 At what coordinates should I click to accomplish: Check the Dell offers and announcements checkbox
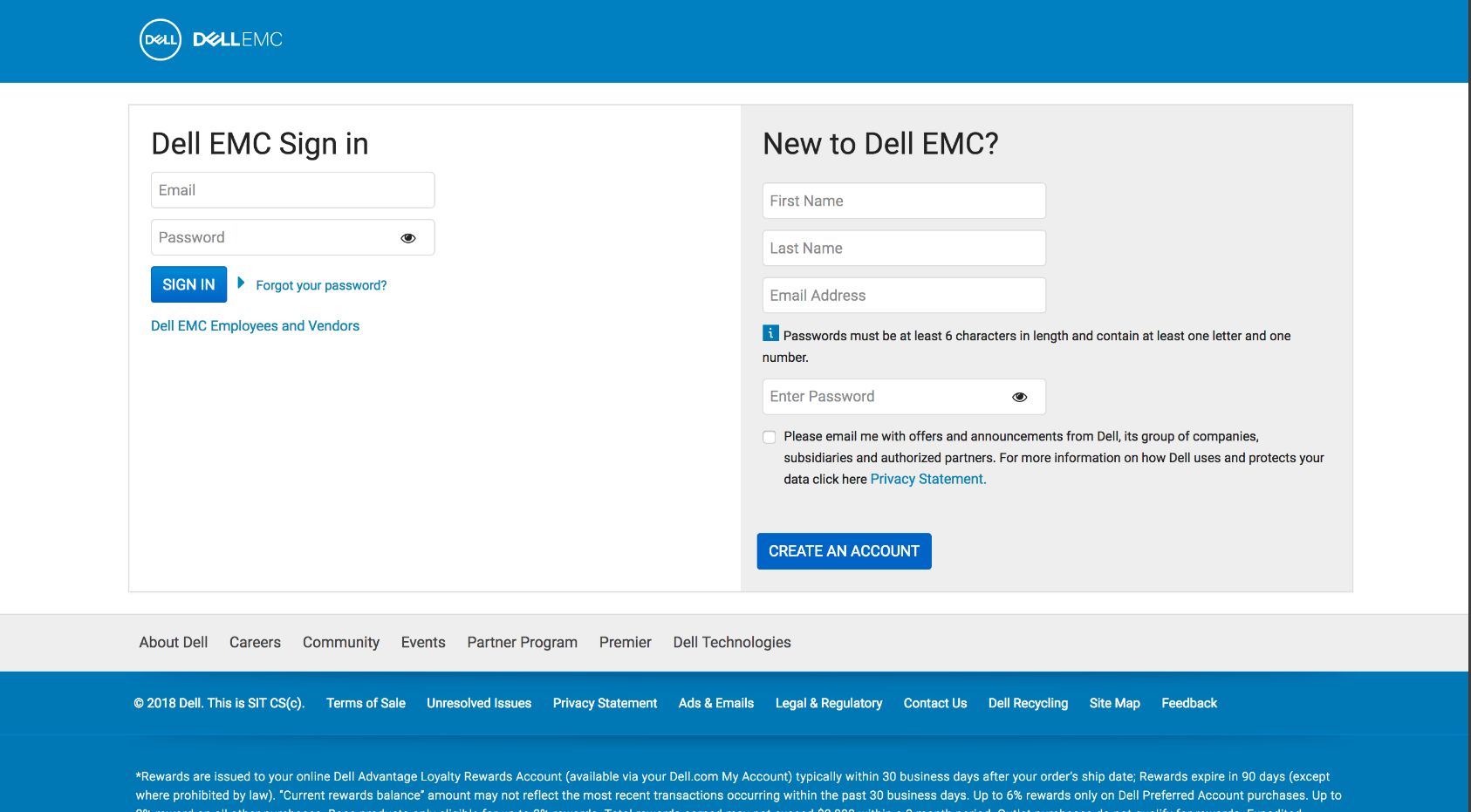coord(769,436)
